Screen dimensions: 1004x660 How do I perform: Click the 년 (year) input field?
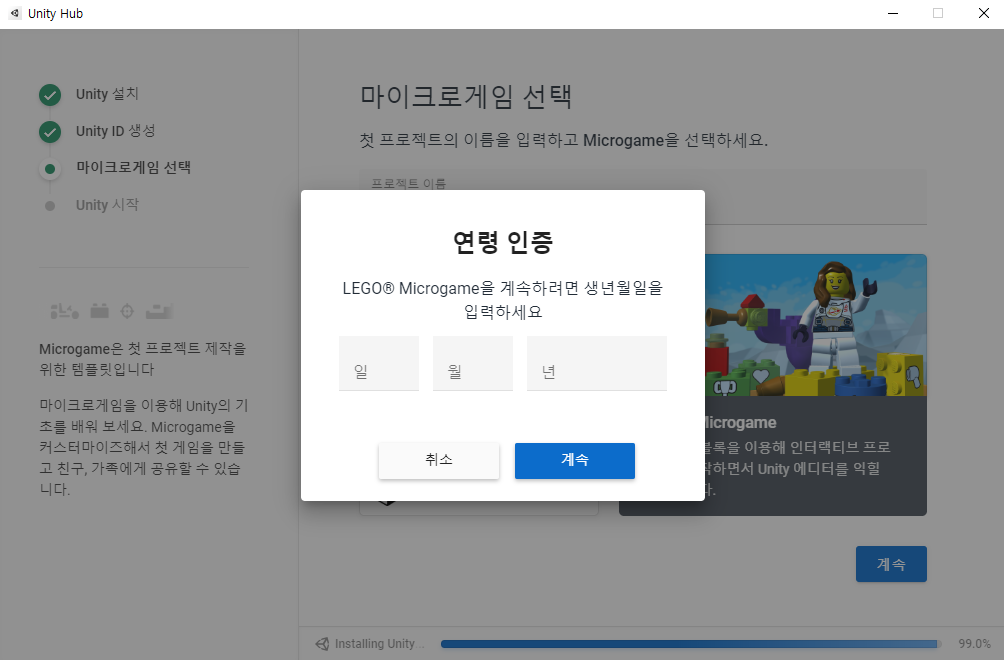[597, 363]
